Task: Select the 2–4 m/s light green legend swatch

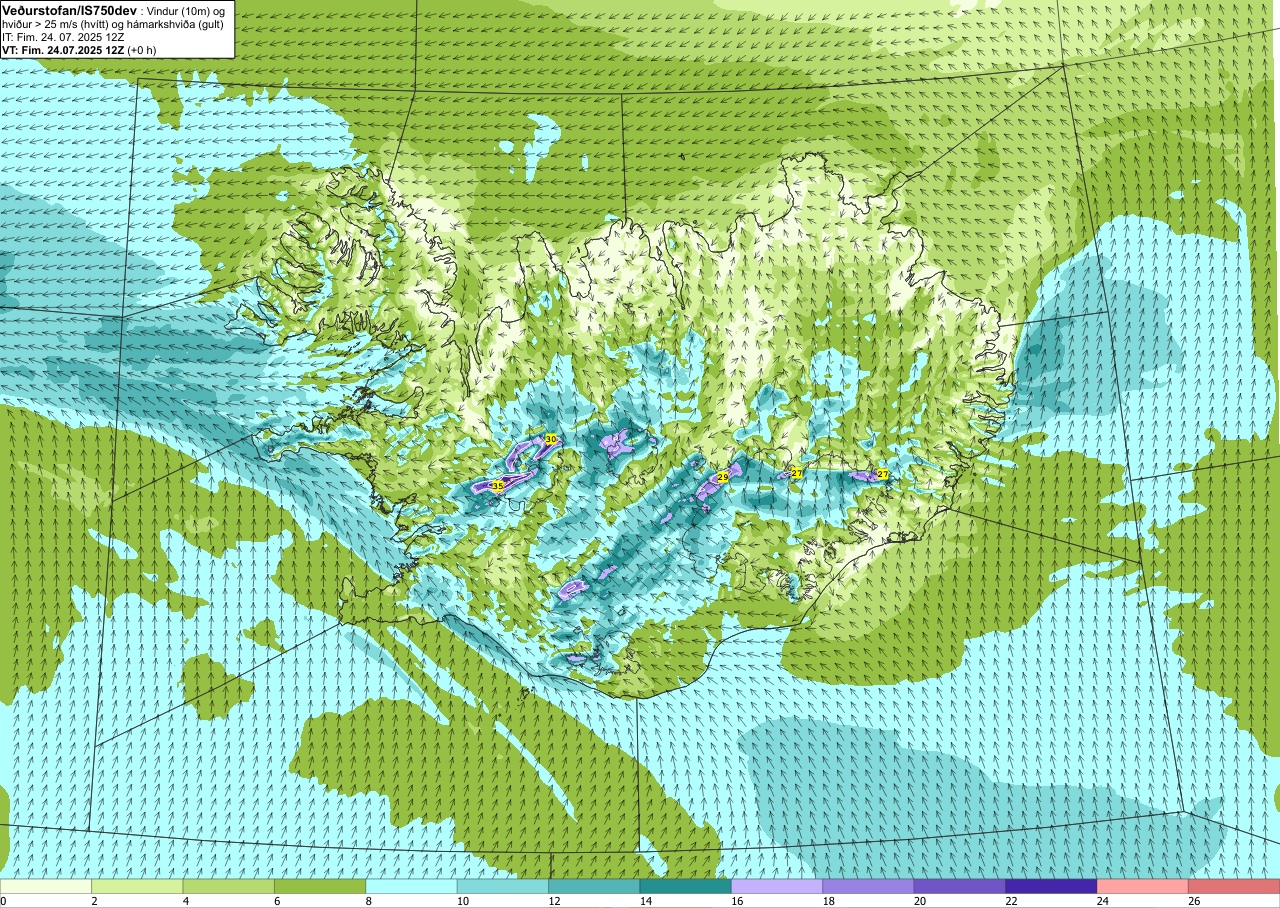Action: [x=137, y=887]
